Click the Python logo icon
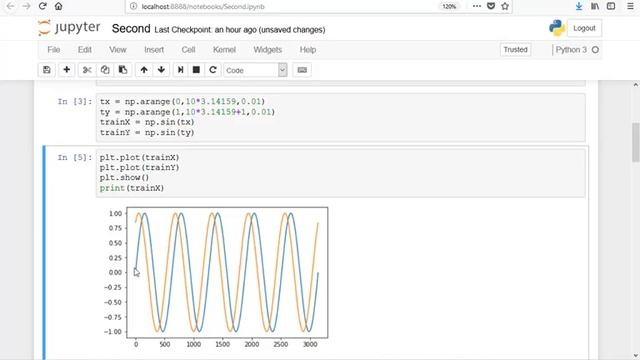The image size is (640, 360). pos(557,28)
